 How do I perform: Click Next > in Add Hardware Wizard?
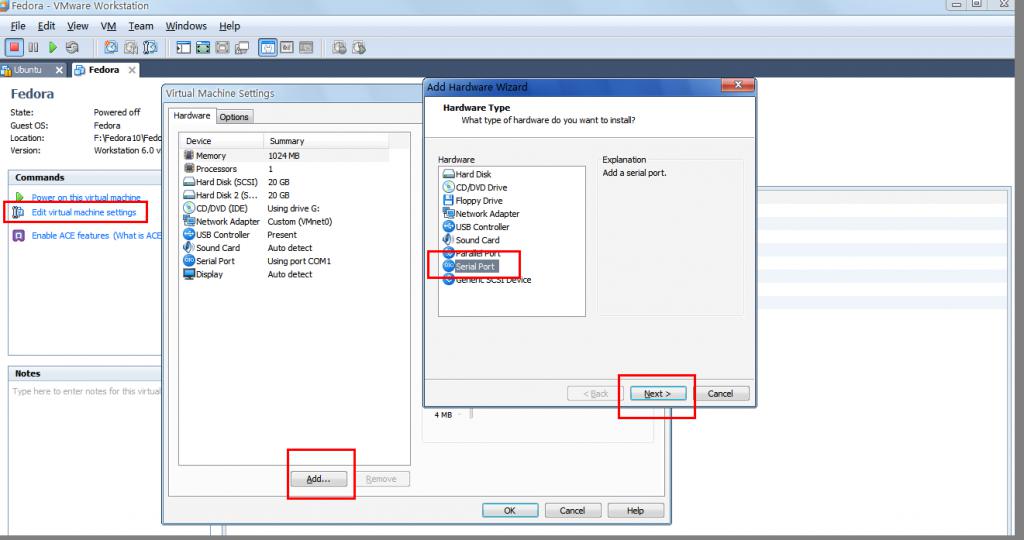(x=658, y=394)
